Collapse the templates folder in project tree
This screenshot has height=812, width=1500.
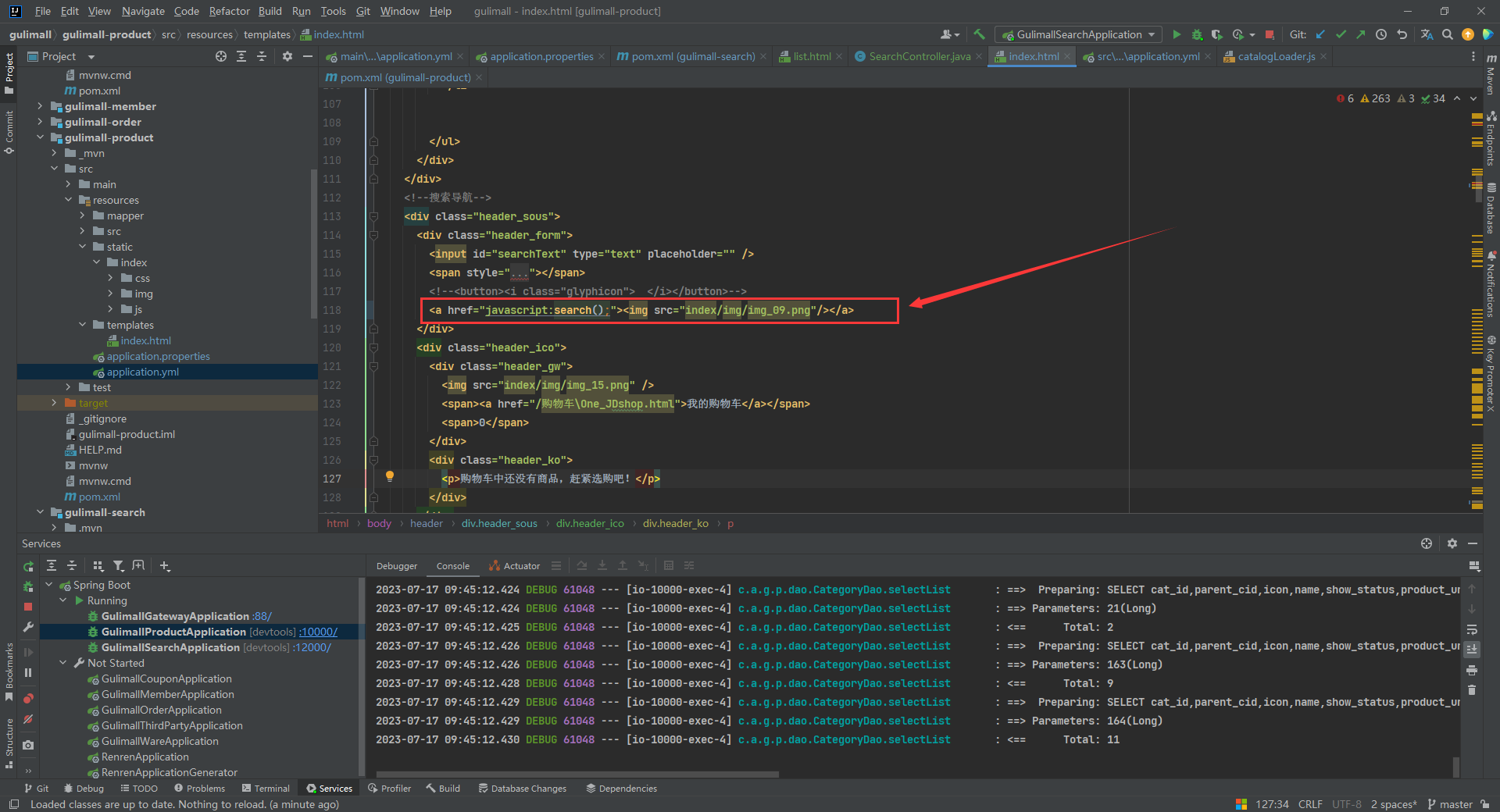pos(83,325)
